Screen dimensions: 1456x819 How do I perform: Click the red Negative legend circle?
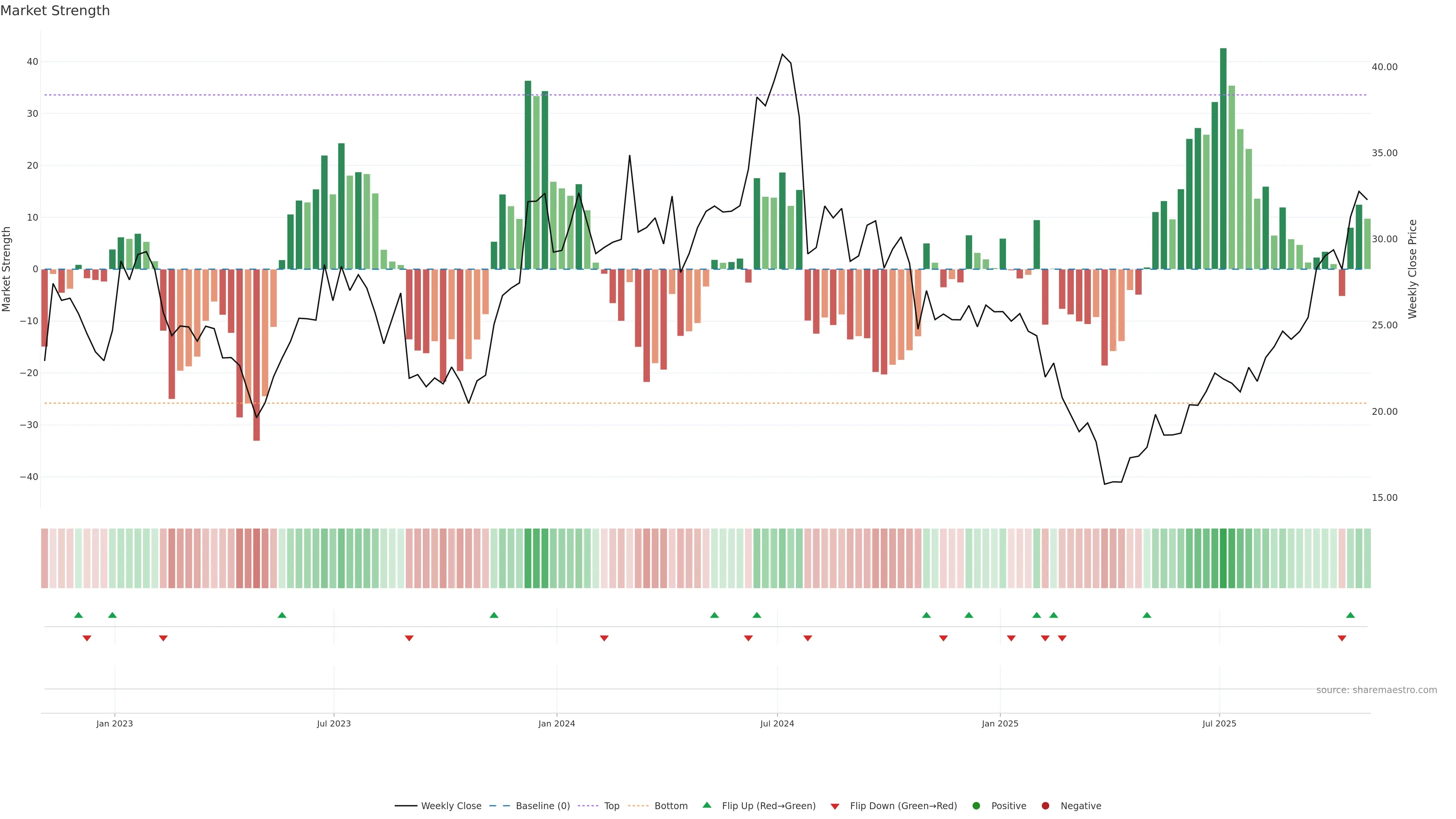(x=1045, y=805)
